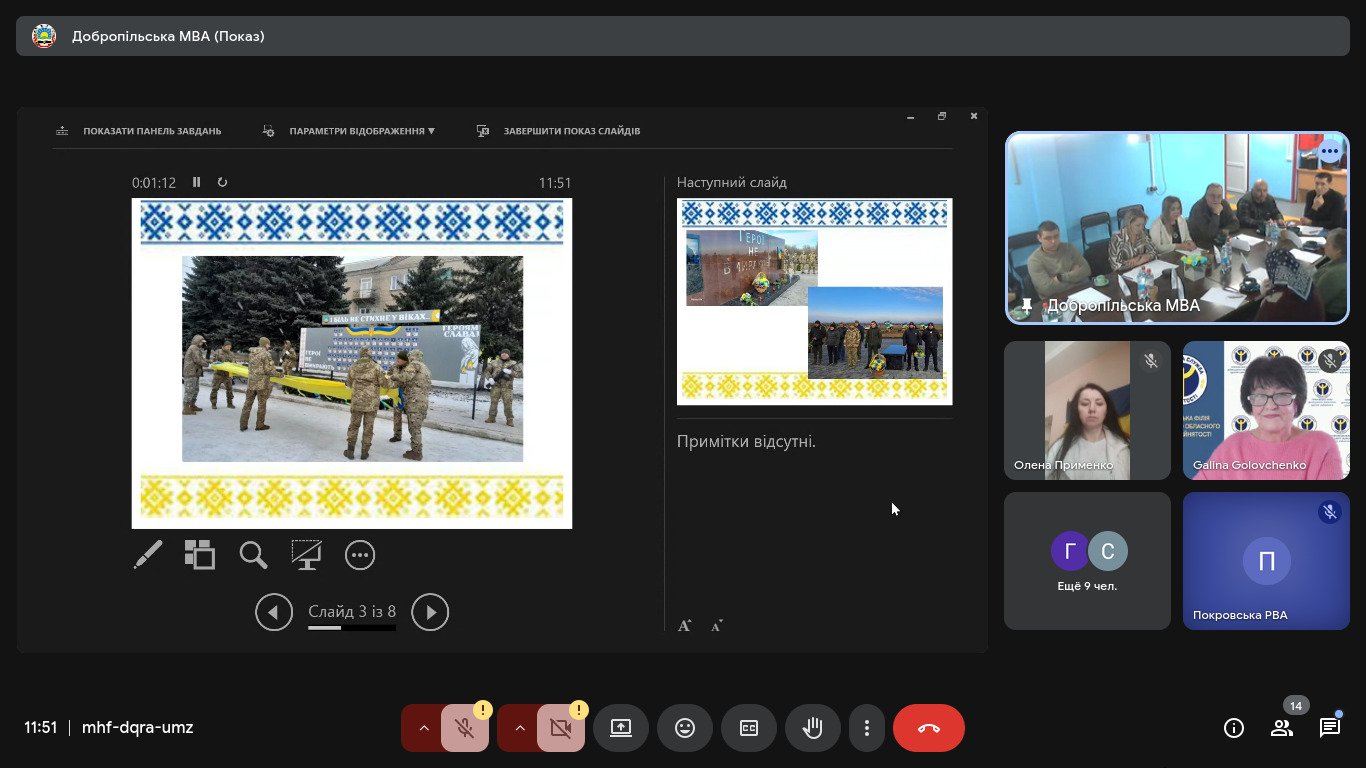Leave the call with red hang-up button

pos(928,728)
